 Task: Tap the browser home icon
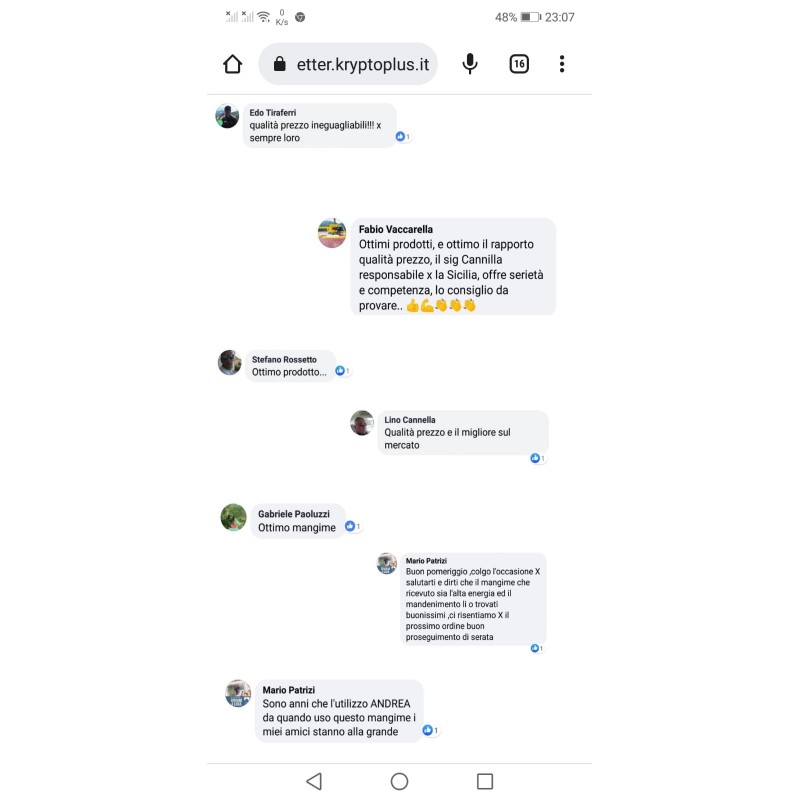(233, 64)
